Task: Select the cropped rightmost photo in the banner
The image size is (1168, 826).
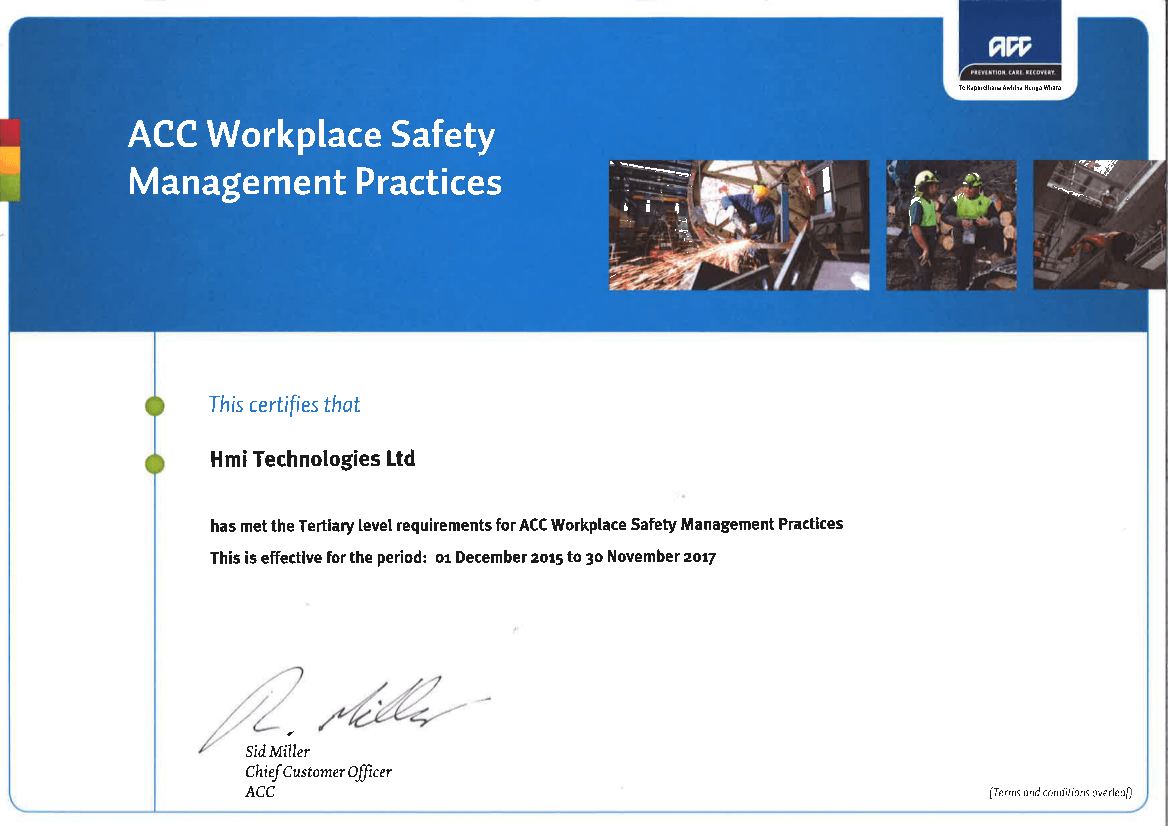Action: (x=1098, y=225)
